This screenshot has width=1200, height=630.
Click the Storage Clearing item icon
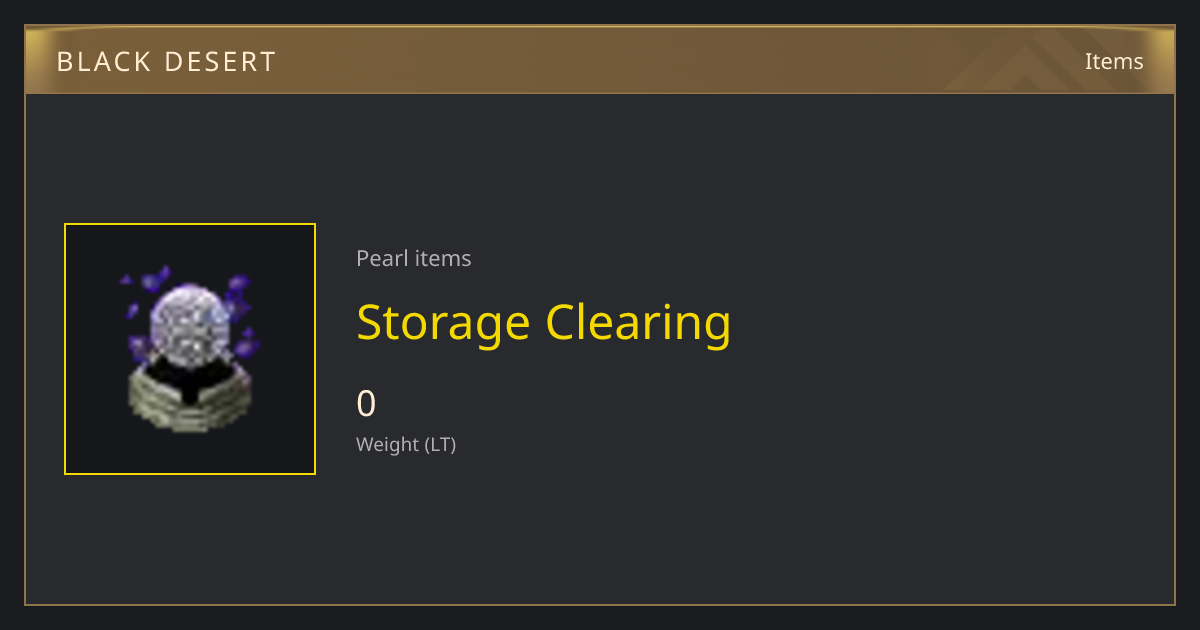[190, 349]
